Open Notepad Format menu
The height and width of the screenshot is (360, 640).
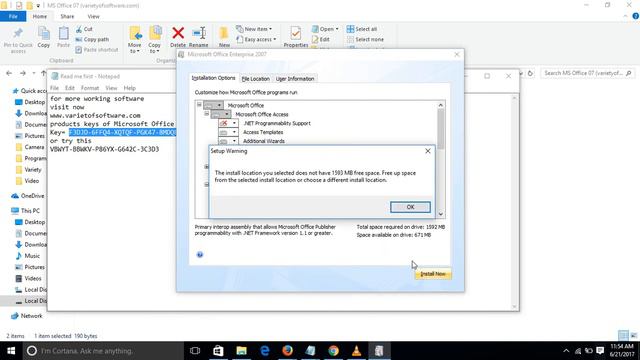coord(90,88)
